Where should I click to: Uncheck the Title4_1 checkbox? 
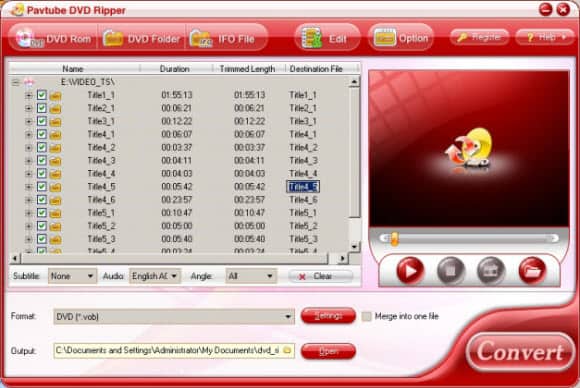tap(41, 134)
